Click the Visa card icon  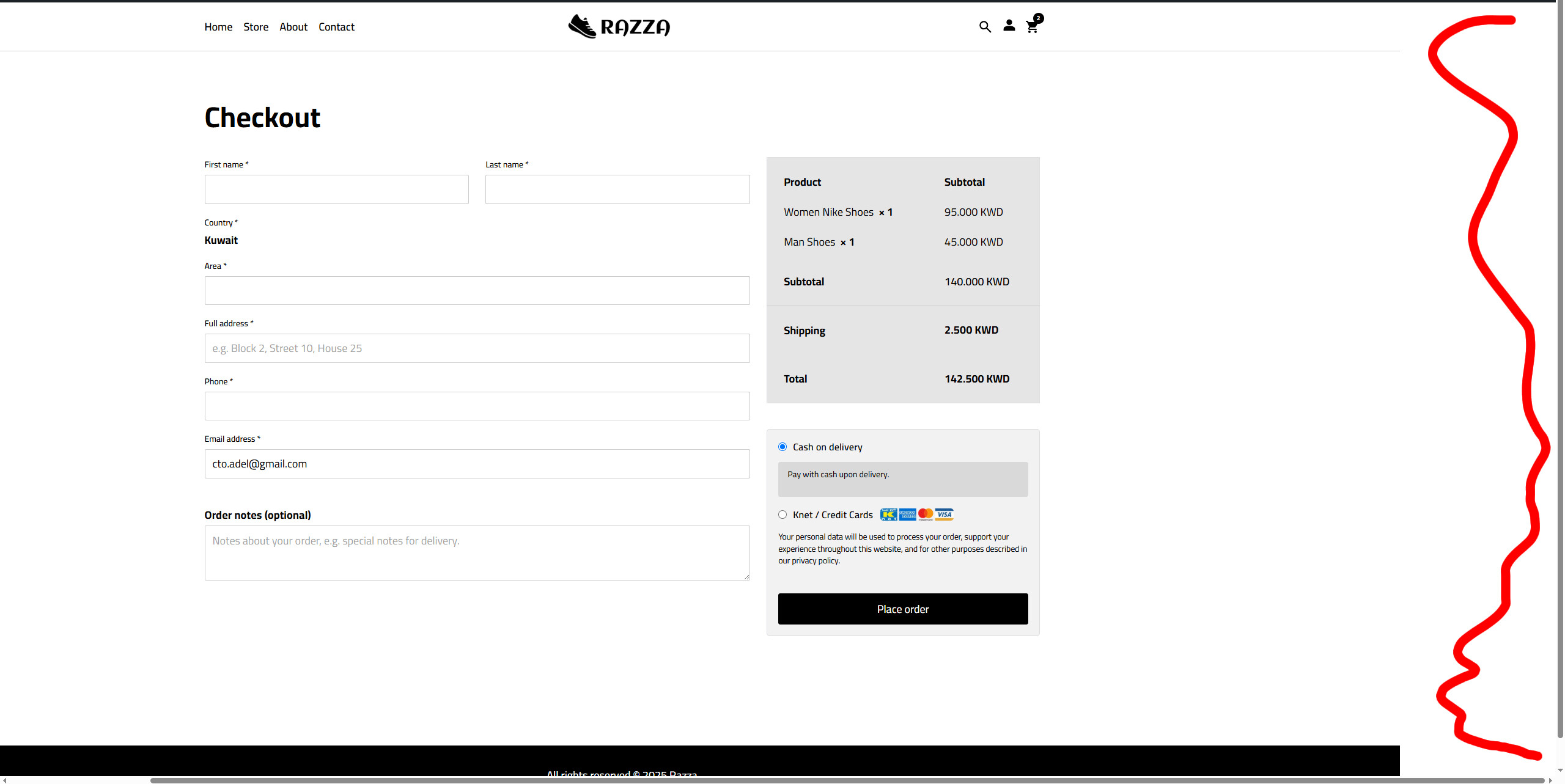pyautogui.click(x=945, y=515)
